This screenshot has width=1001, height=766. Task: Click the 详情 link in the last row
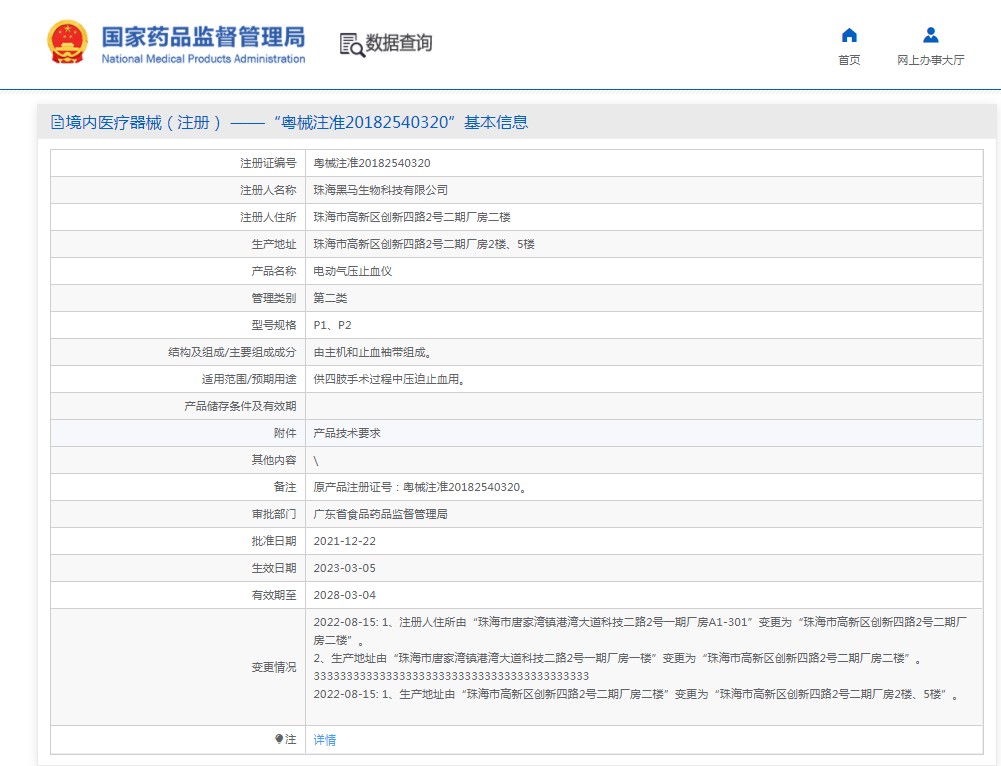coord(325,740)
